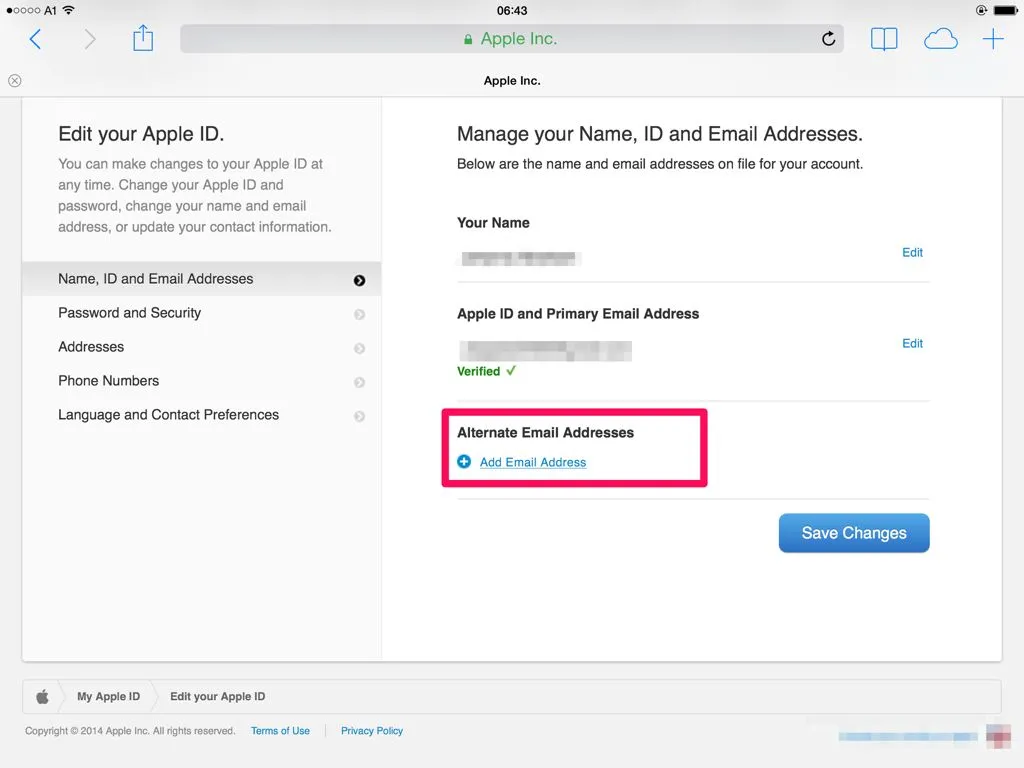Open a new tab with plus icon
The height and width of the screenshot is (768, 1024).
993,39
